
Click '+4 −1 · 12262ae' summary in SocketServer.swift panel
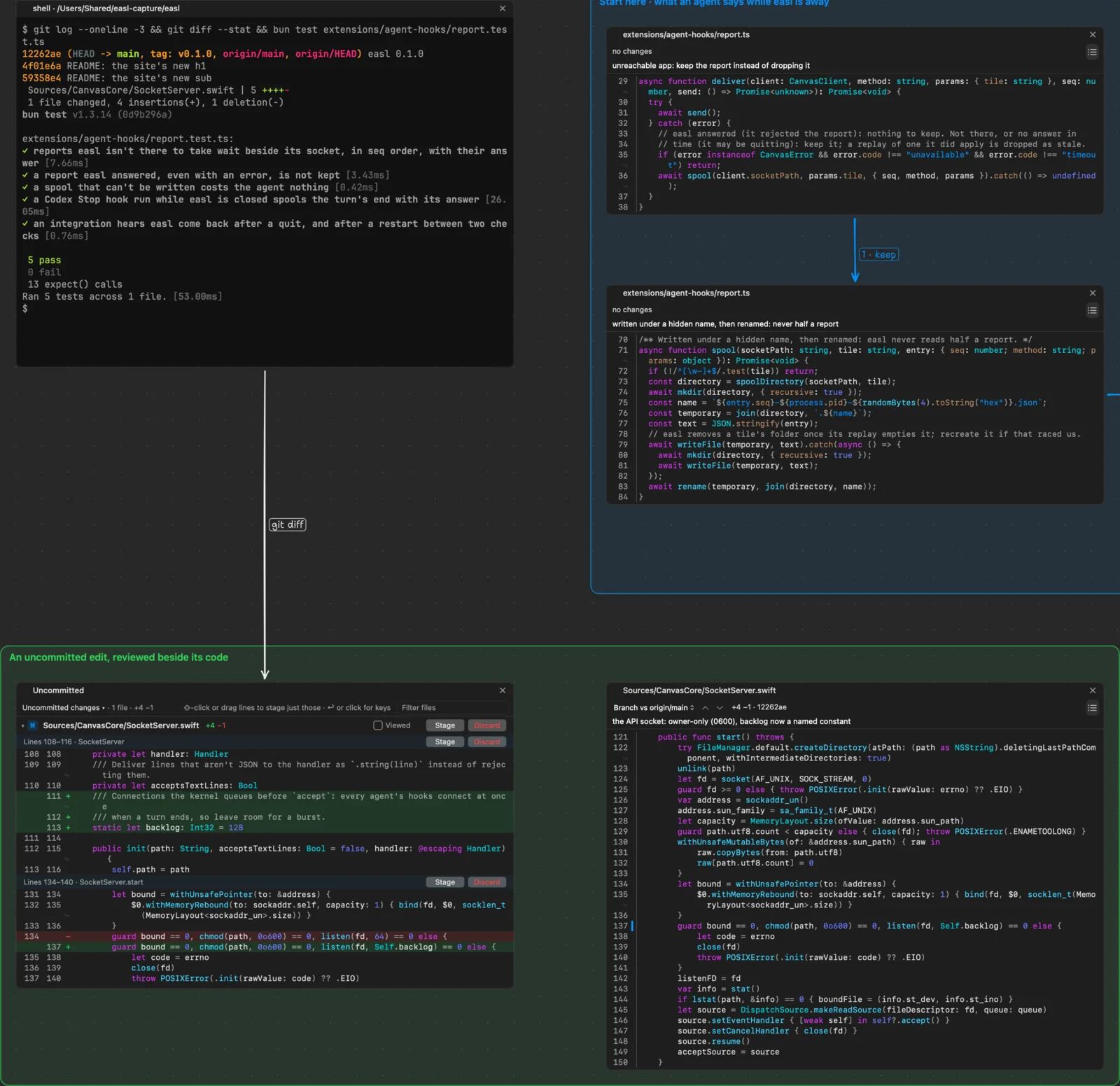coord(759,708)
